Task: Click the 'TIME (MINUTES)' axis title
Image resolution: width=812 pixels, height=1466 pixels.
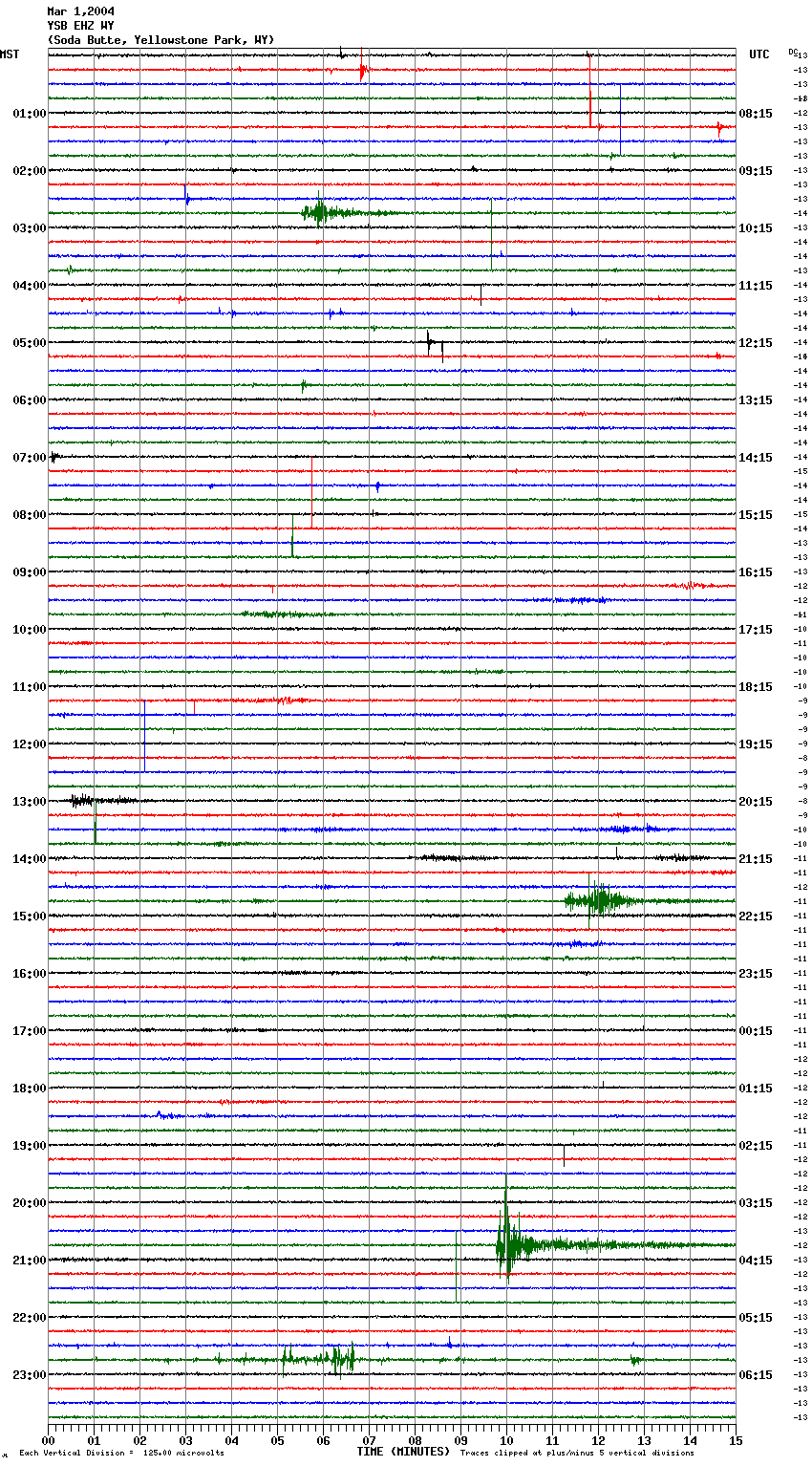Action: point(403,1452)
